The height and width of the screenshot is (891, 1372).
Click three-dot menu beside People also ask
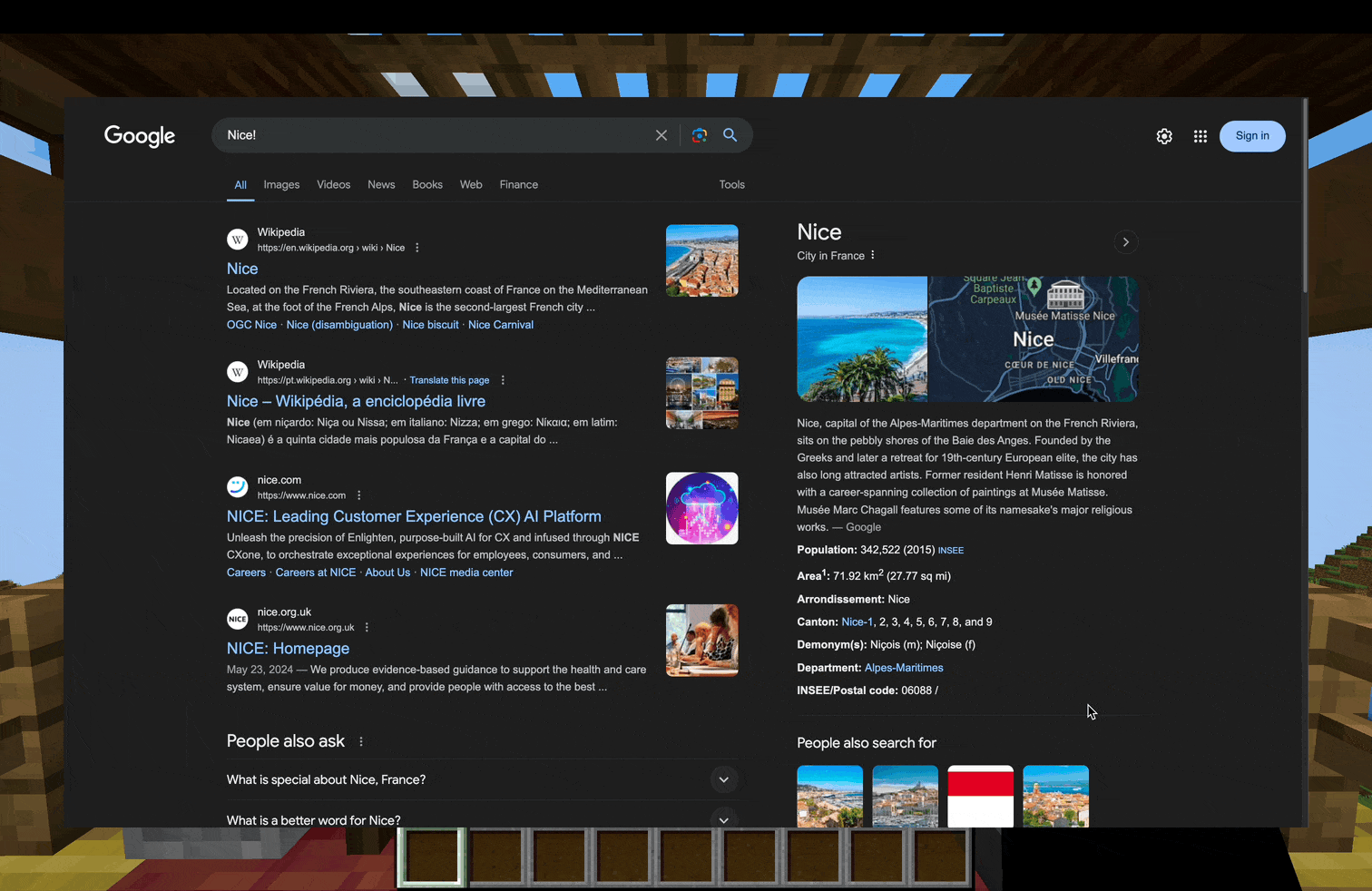(361, 741)
